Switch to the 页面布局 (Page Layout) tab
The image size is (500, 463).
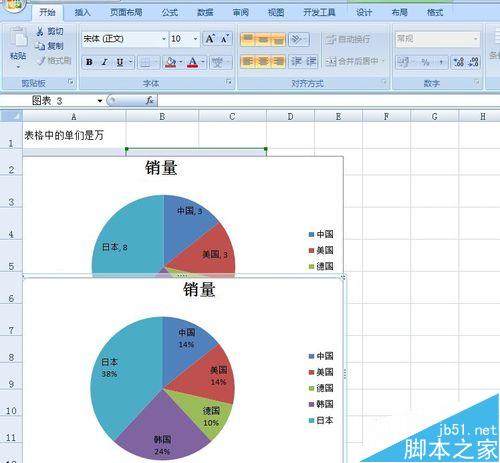(x=126, y=13)
